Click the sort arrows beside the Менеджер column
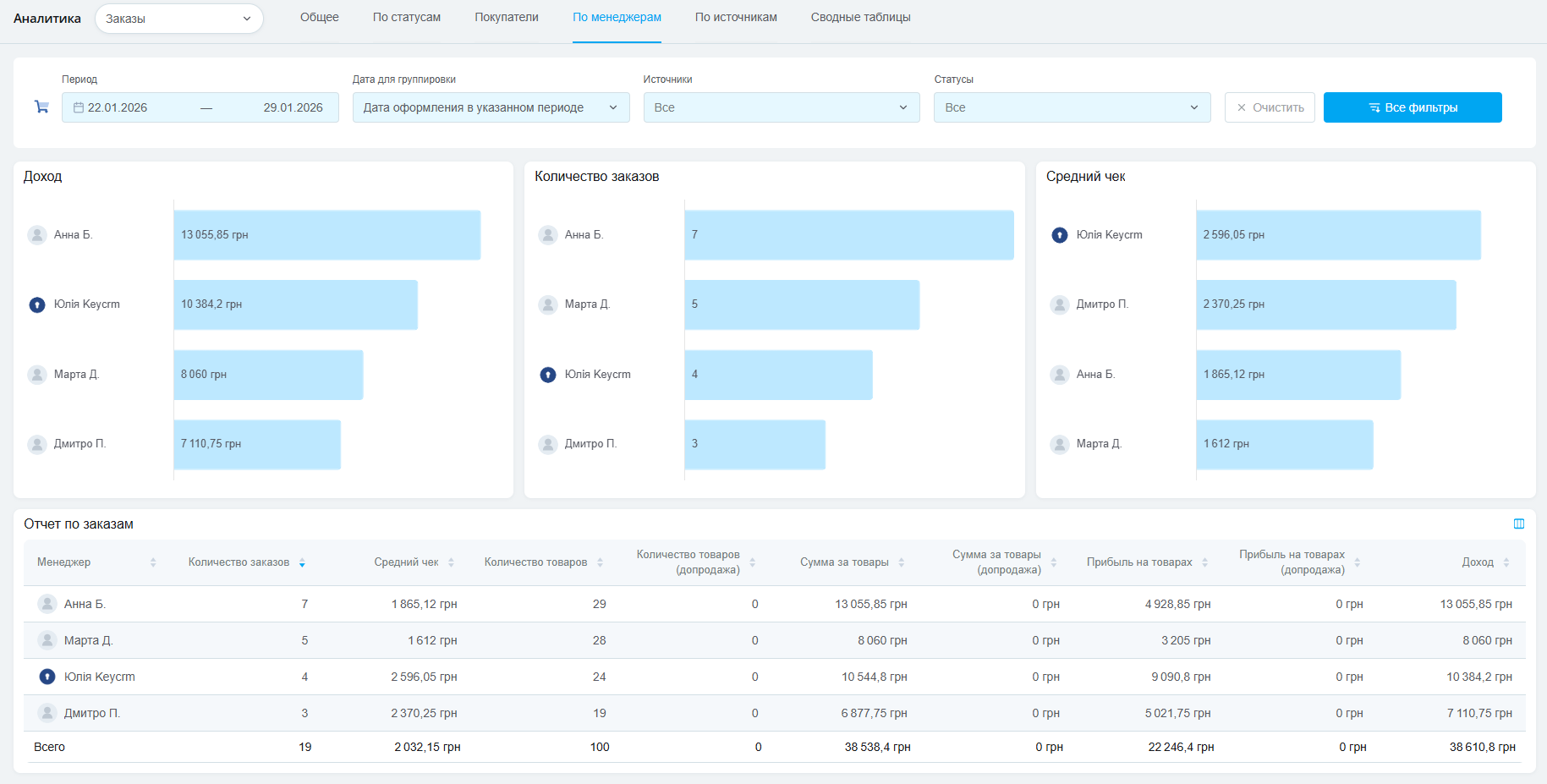The image size is (1547, 784). click(x=153, y=563)
